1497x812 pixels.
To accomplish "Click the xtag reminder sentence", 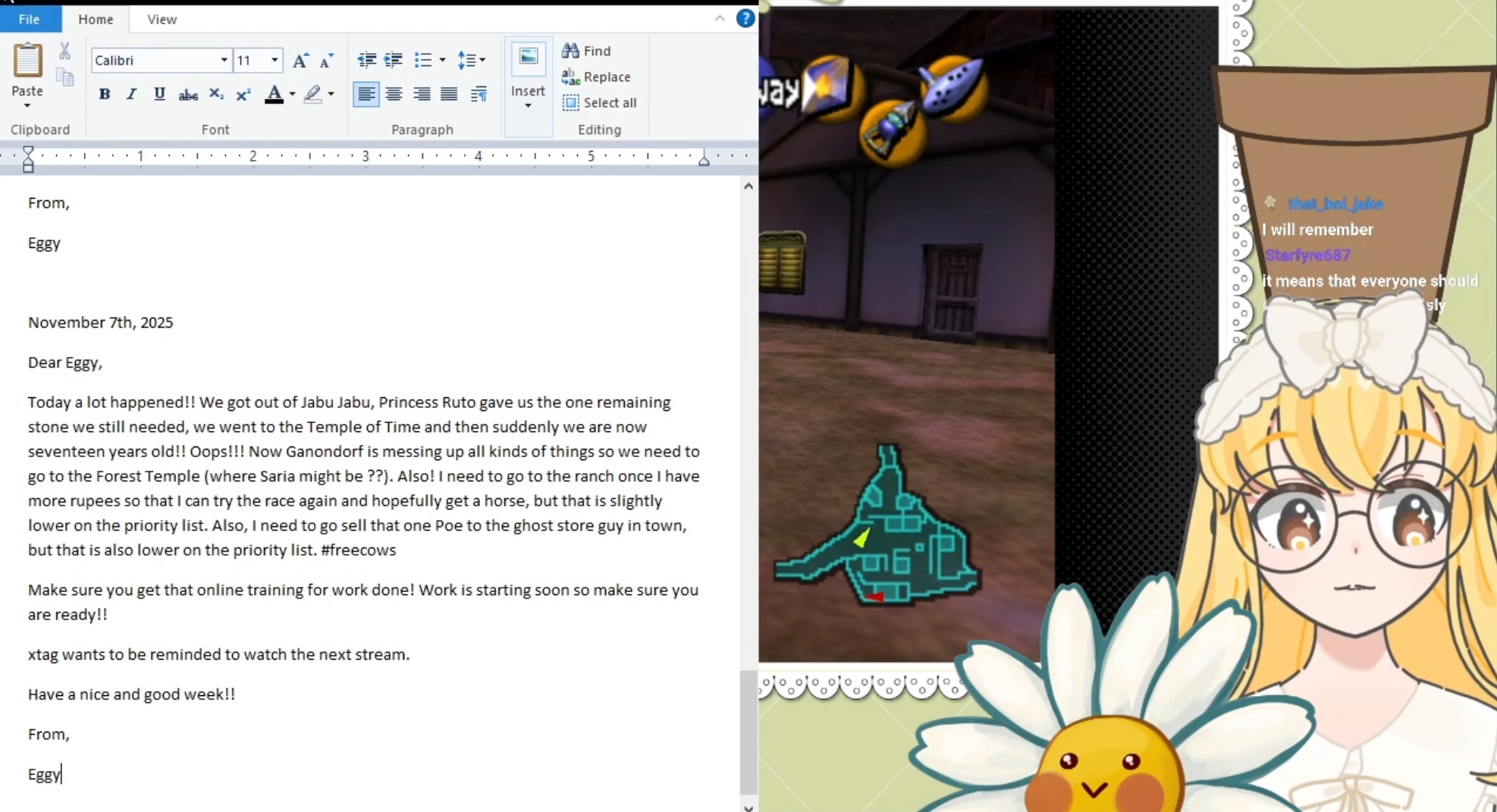I will [x=218, y=654].
